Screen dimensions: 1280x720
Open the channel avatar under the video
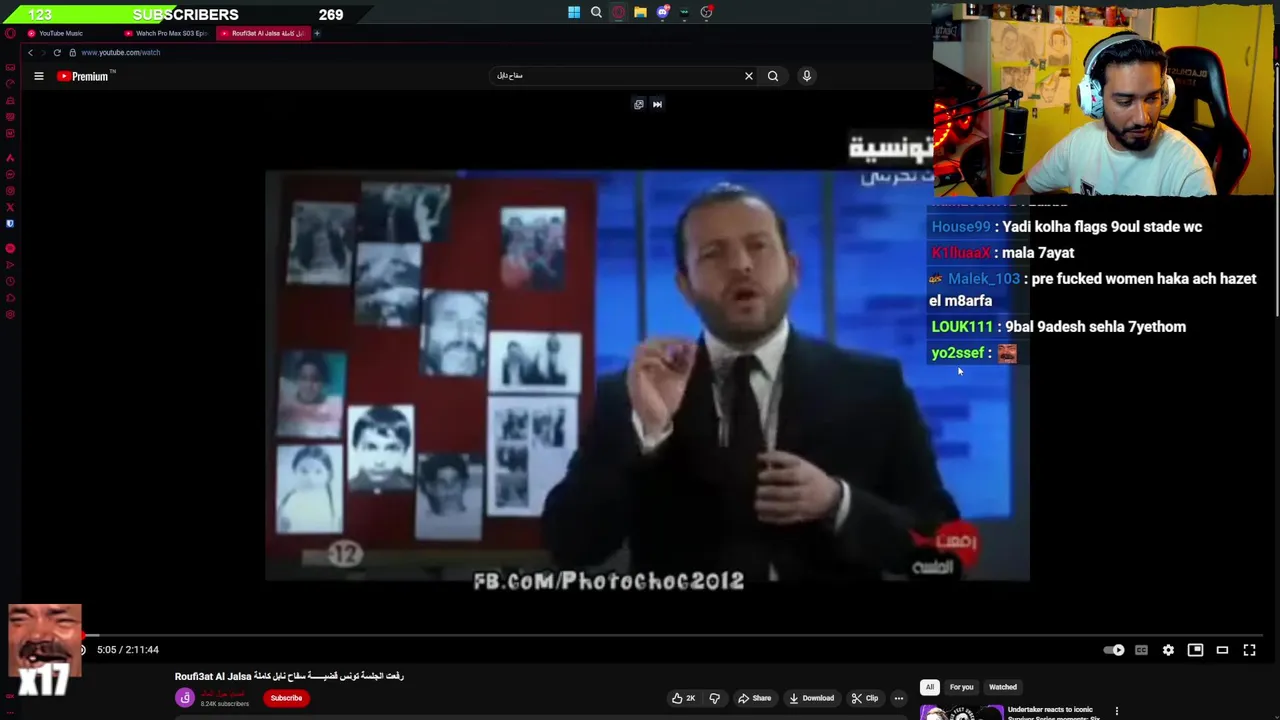[x=185, y=698]
